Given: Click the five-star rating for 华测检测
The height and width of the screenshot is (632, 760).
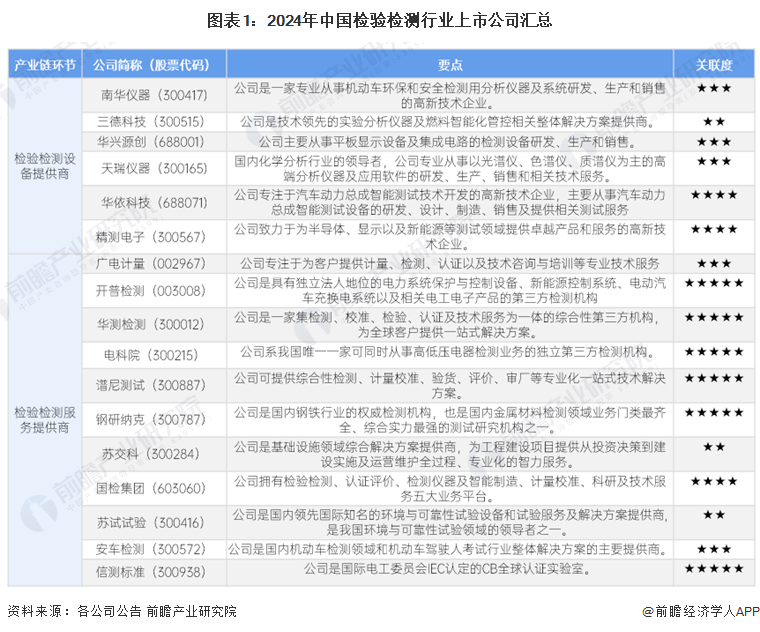Looking at the screenshot, I should click(x=714, y=317).
